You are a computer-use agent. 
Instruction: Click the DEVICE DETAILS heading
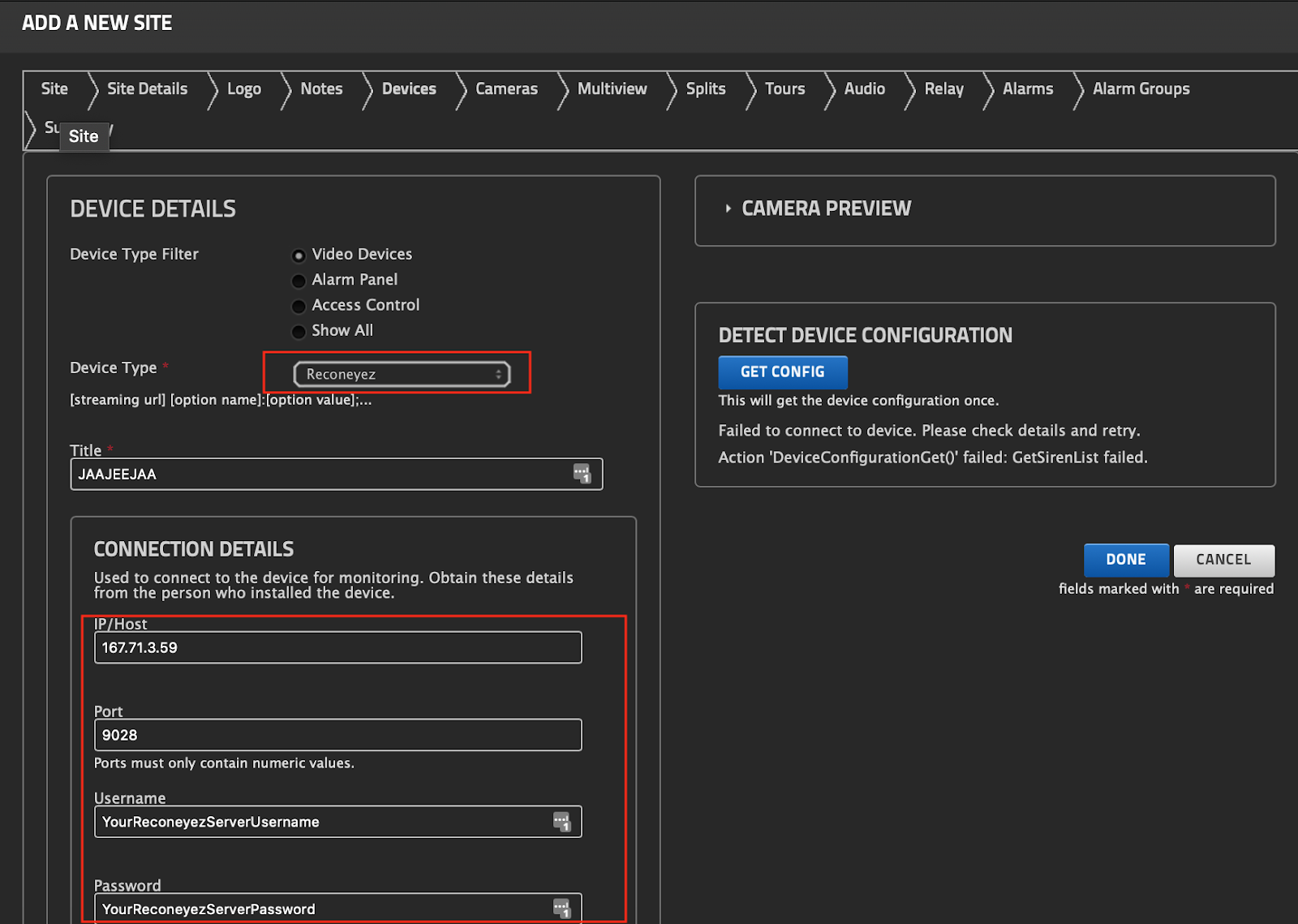pyautogui.click(x=153, y=209)
